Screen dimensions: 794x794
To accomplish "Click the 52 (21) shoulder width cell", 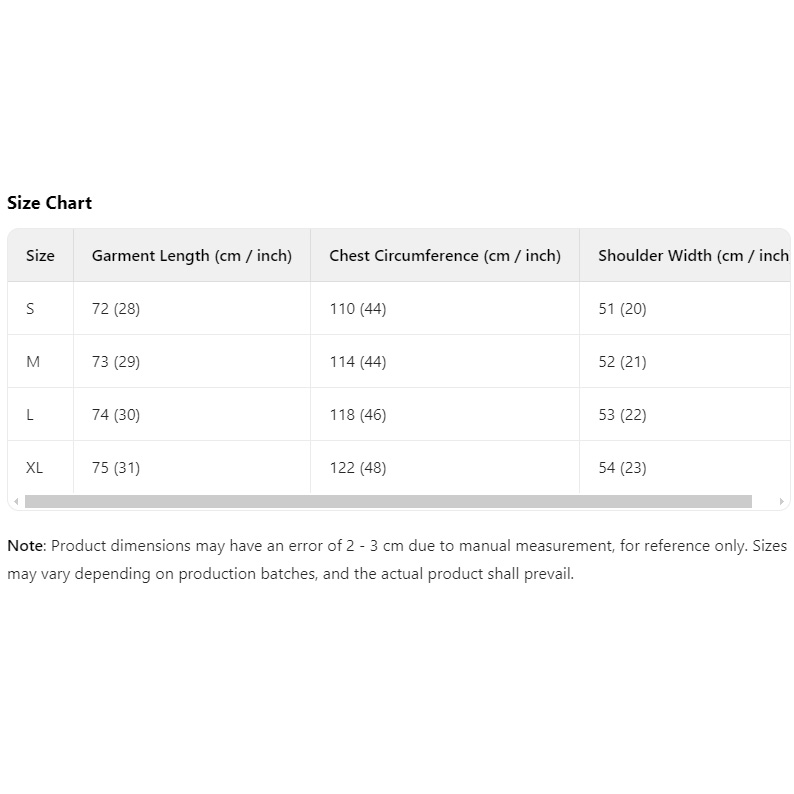I will coord(622,362).
